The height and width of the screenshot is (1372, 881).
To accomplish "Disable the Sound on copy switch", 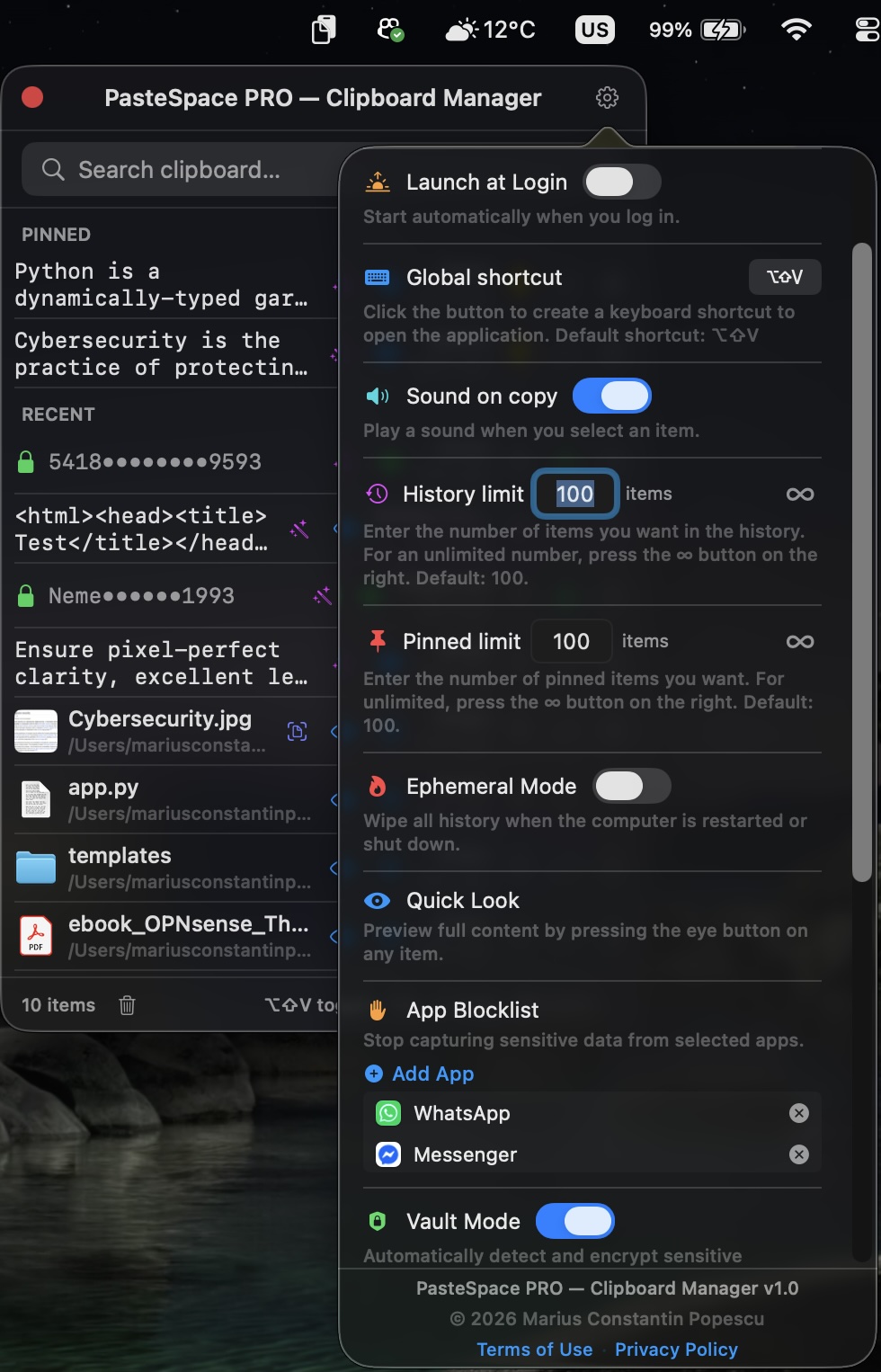I will click(x=612, y=396).
